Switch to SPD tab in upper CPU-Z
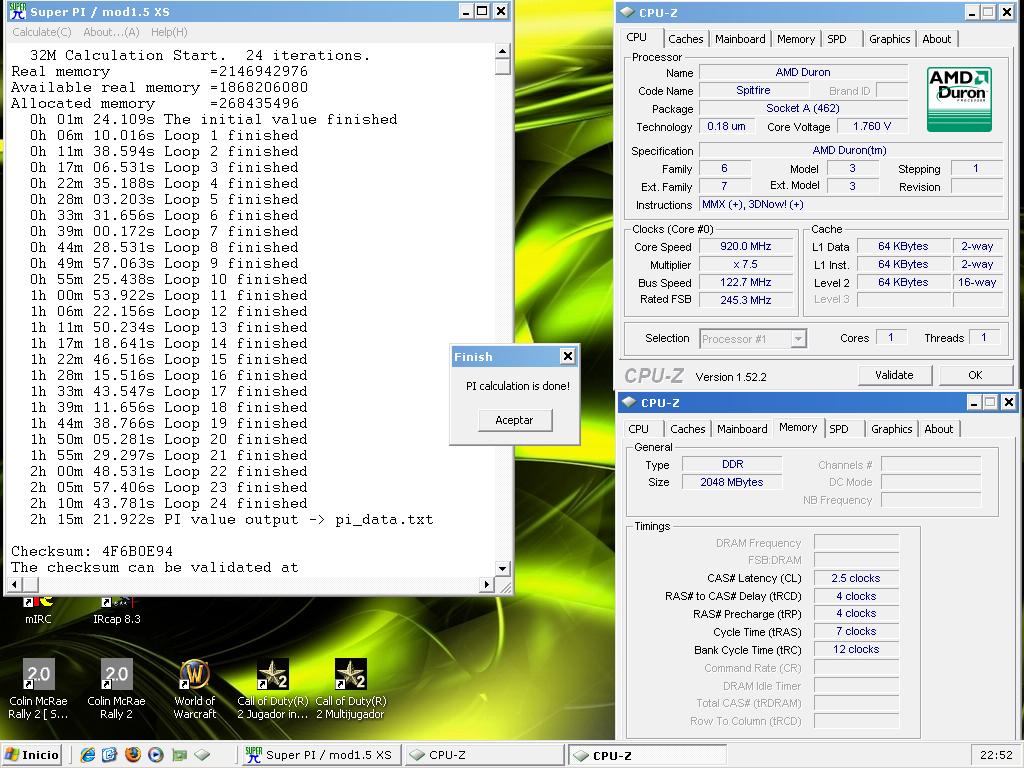This screenshot has height=768, width=1024. point(837,39)
